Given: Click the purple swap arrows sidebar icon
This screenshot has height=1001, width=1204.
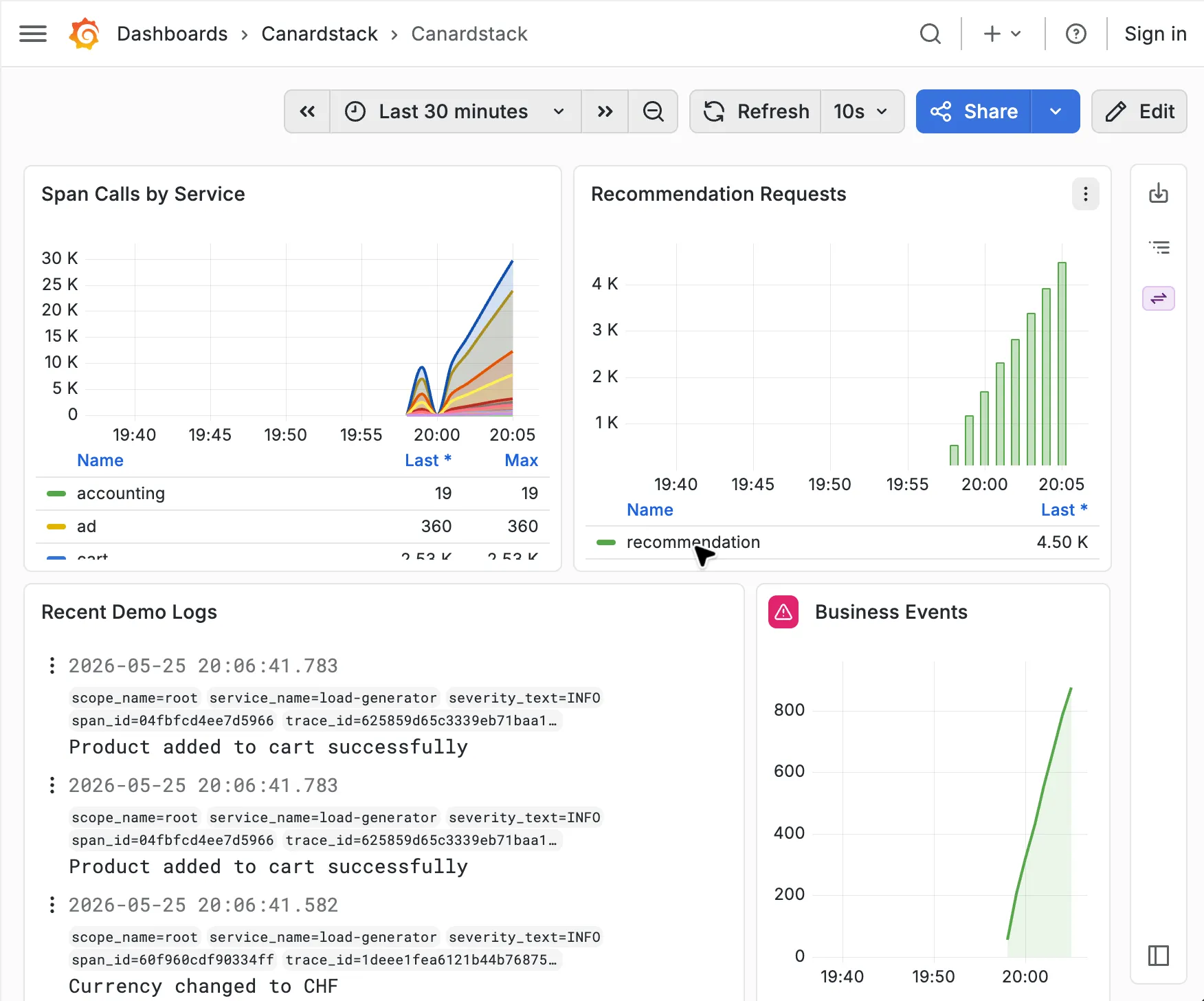Looking at the screenshot, I should point(1159,298).
